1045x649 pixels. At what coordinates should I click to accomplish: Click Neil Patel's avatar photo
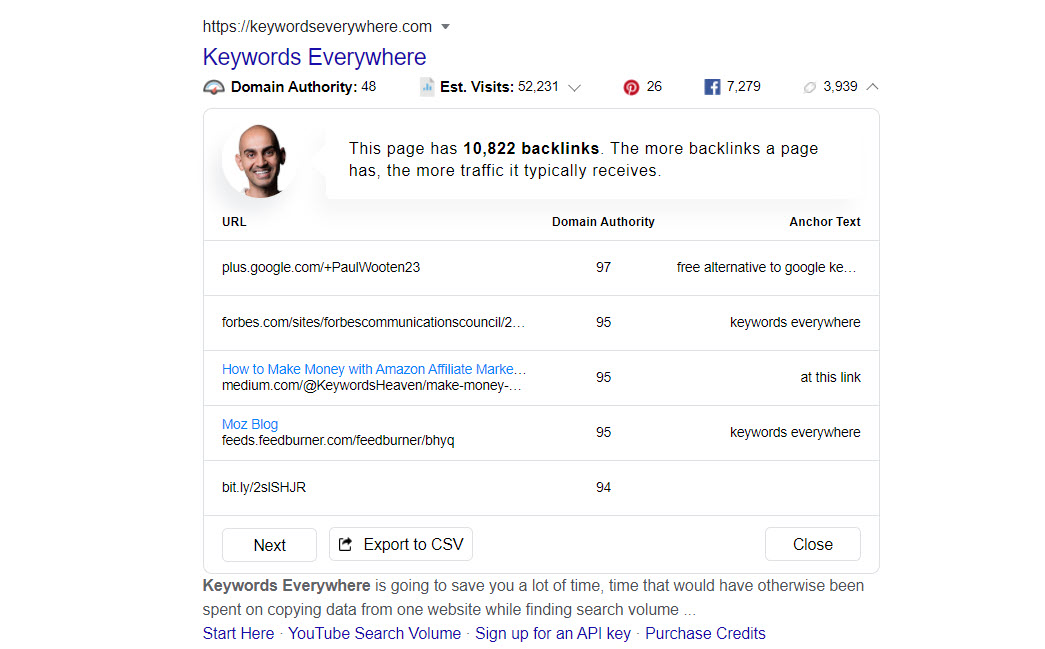click(257, 161)
